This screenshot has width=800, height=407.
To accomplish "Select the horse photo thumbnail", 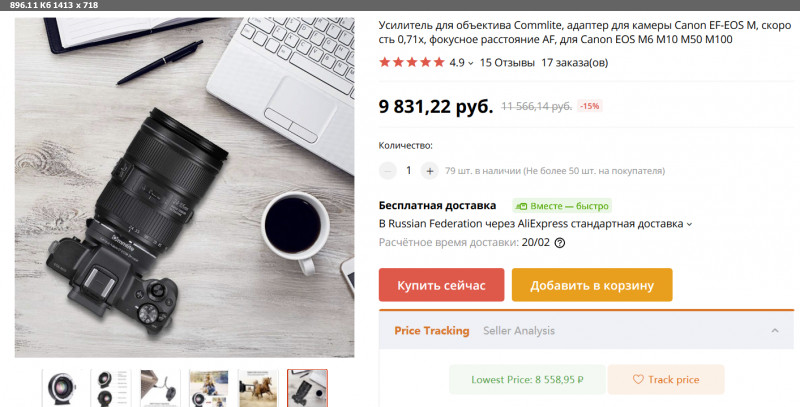I will pyautogui.click(x=258, y=387).
